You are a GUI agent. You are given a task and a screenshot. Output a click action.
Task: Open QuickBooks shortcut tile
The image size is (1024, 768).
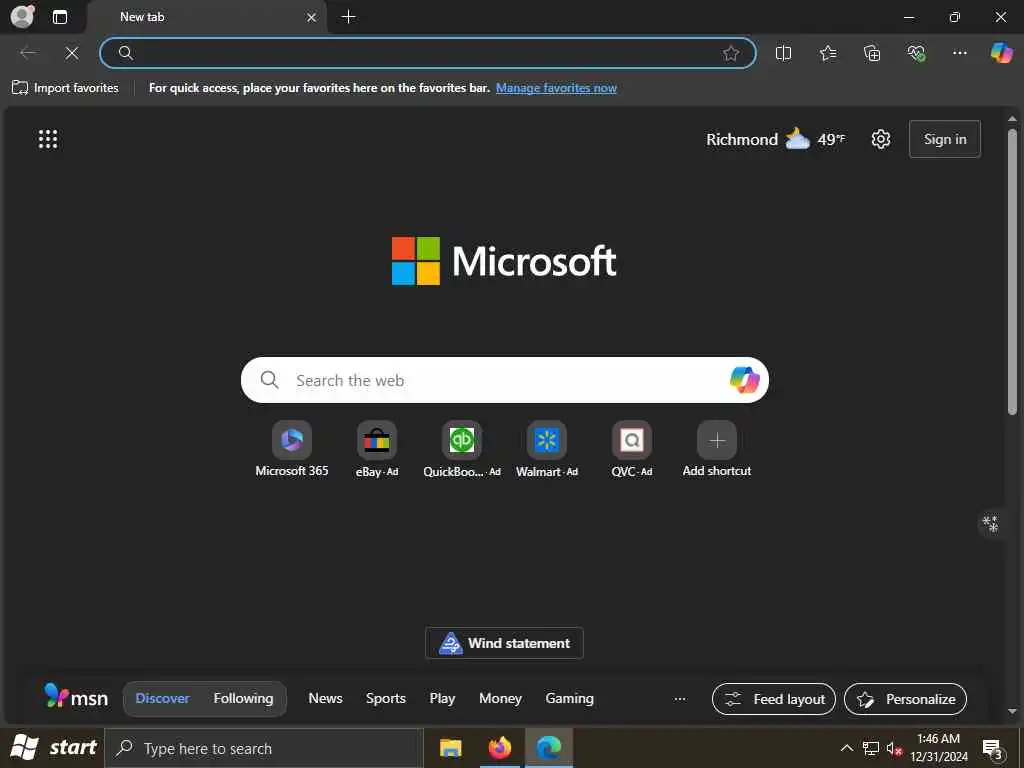tap(462, 449)
